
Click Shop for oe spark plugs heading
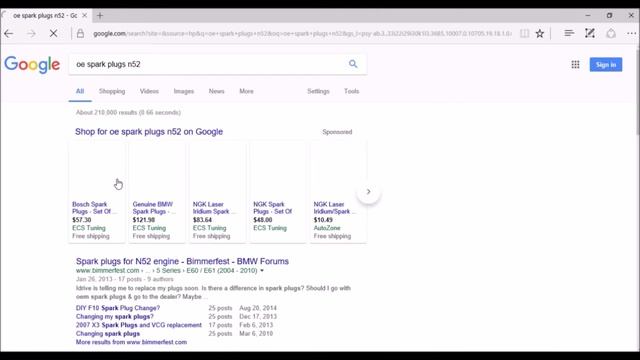tap(149, 131)
